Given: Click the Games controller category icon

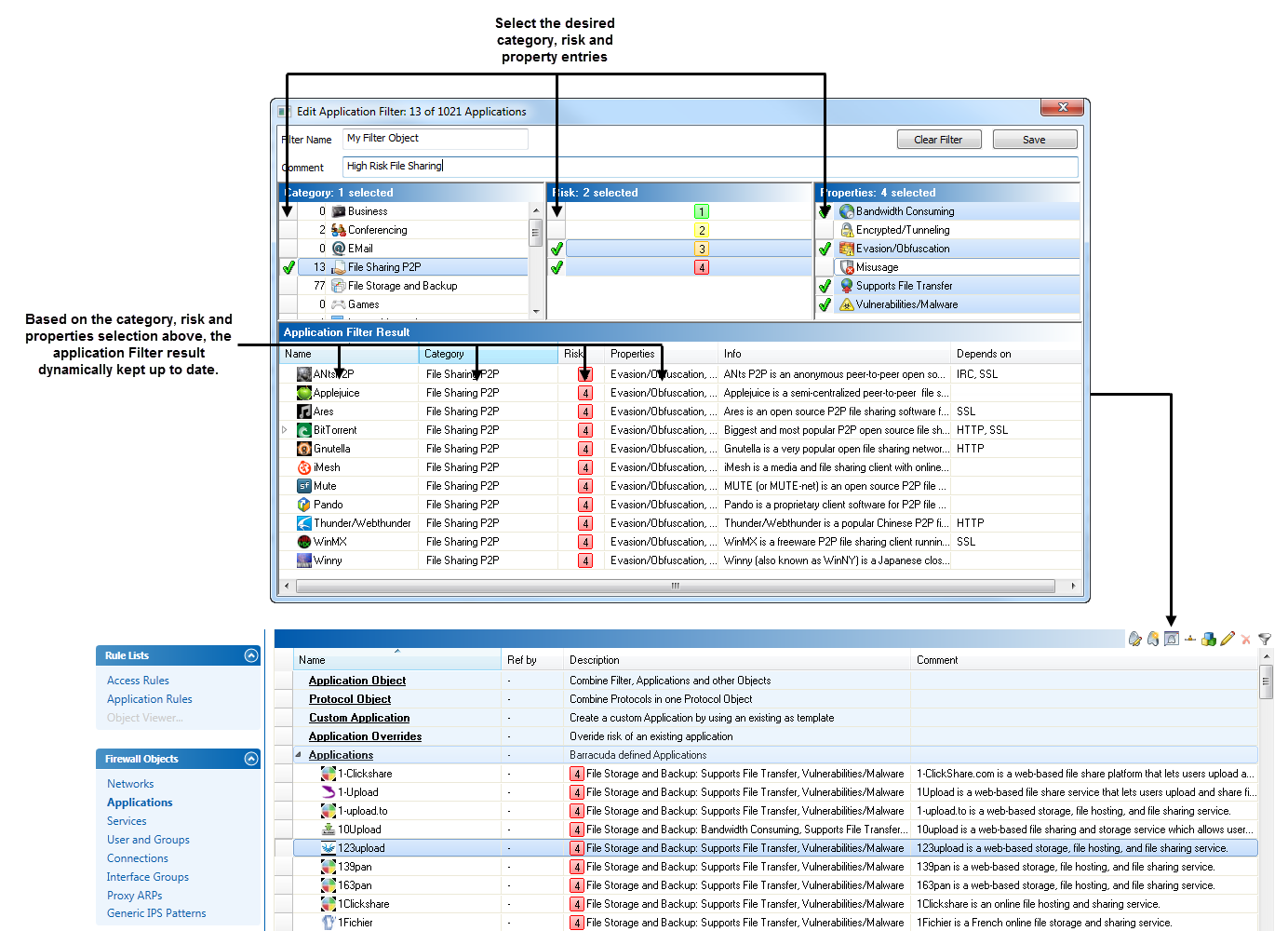Looking at the screenshot, I should pos(339,304).
